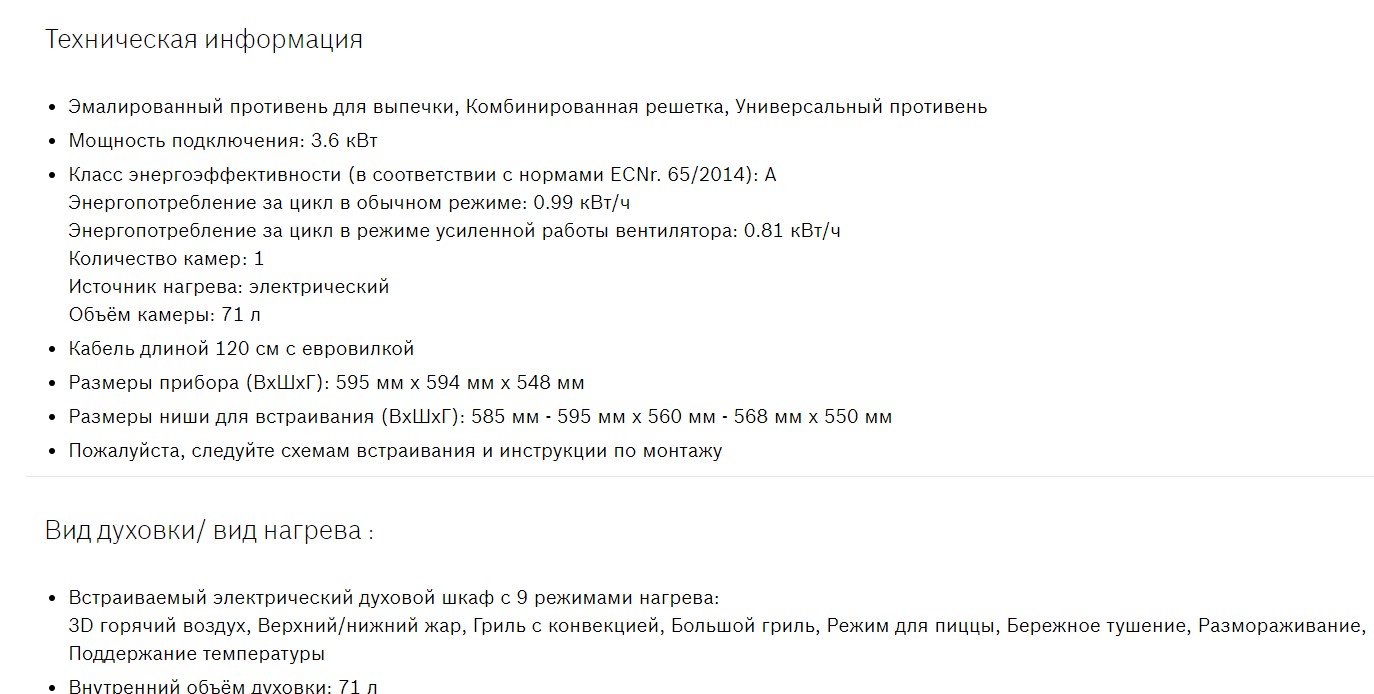The image size is (1374, 694).
Task: Click the "Универсальный противень" text
Action: point(860,107)
